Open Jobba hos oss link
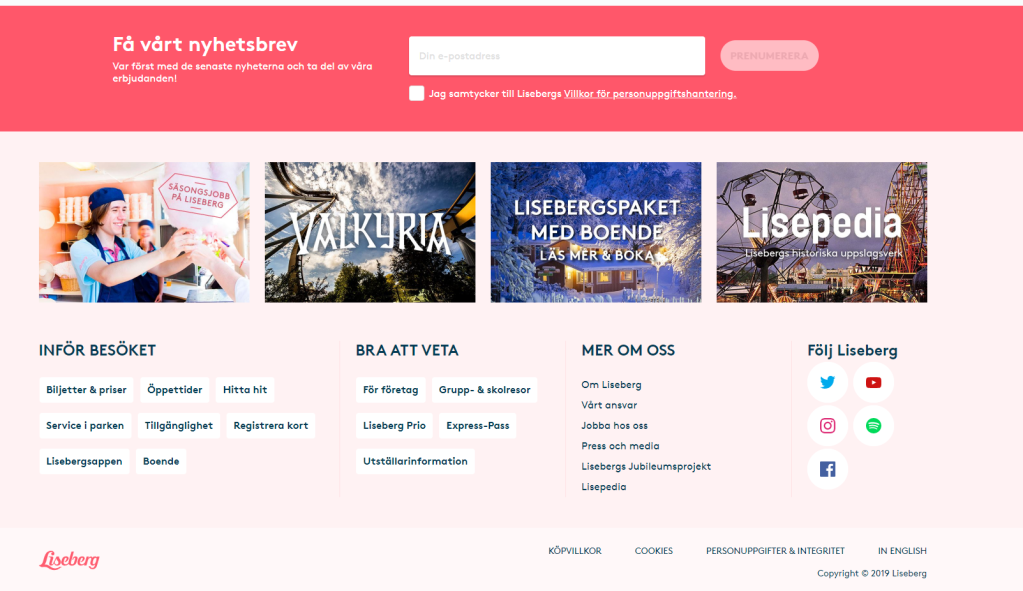This screenshot has width=1023, height=591. tap(614, 426)
